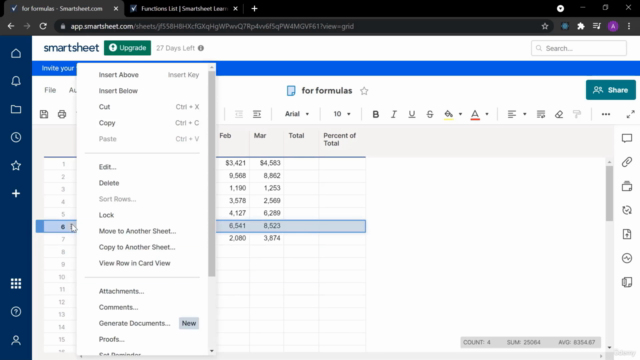Toggle Strikethrough formatting
640x360 pixels.
pos(430,114)
